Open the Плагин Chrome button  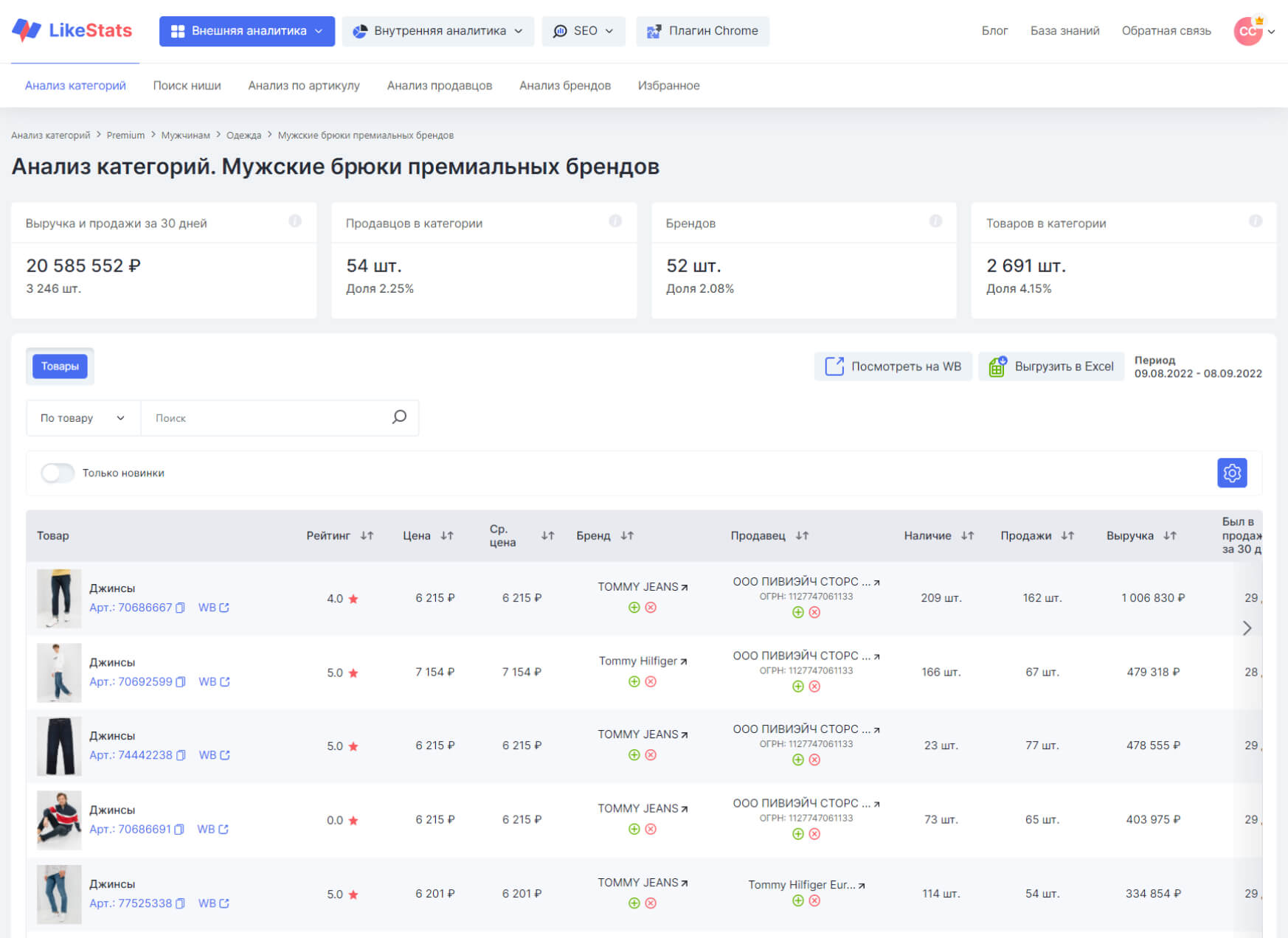[x=702, y=31]
